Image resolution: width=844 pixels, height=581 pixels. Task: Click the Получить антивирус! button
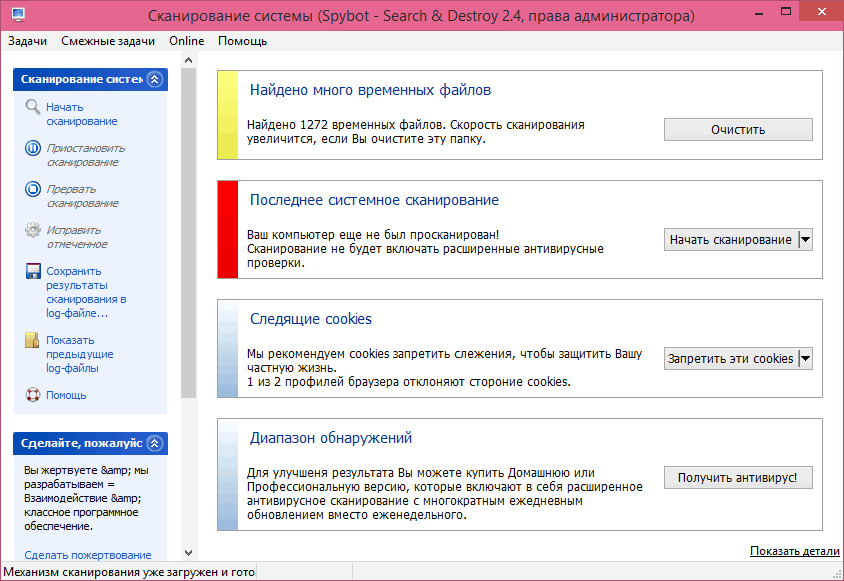pos(738,478)
